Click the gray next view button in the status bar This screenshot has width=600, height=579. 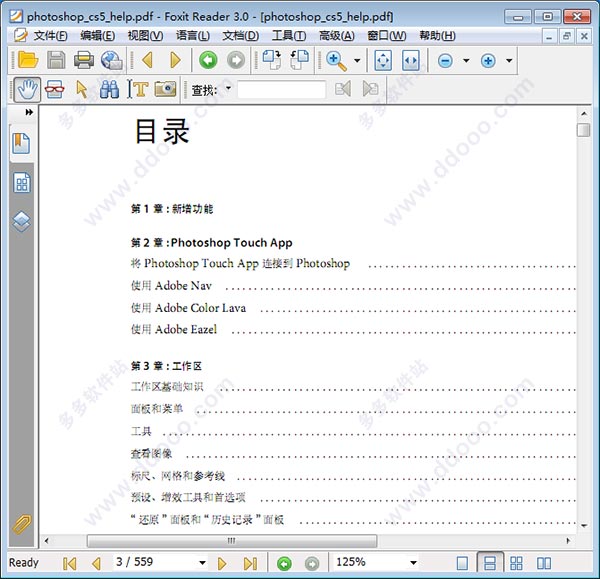tap(312, 563)
